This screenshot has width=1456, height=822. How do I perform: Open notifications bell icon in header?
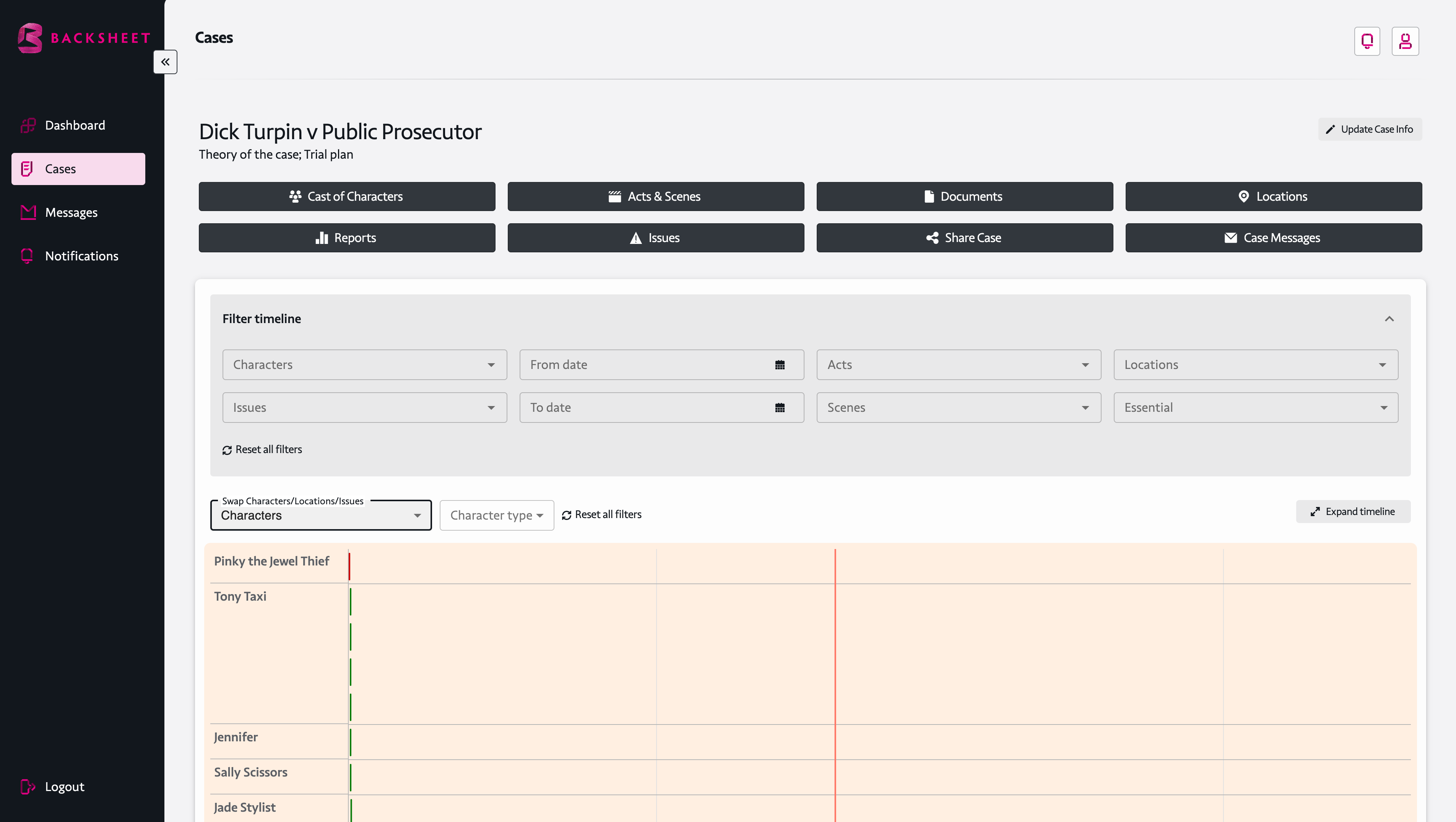tap(1367, 41)
